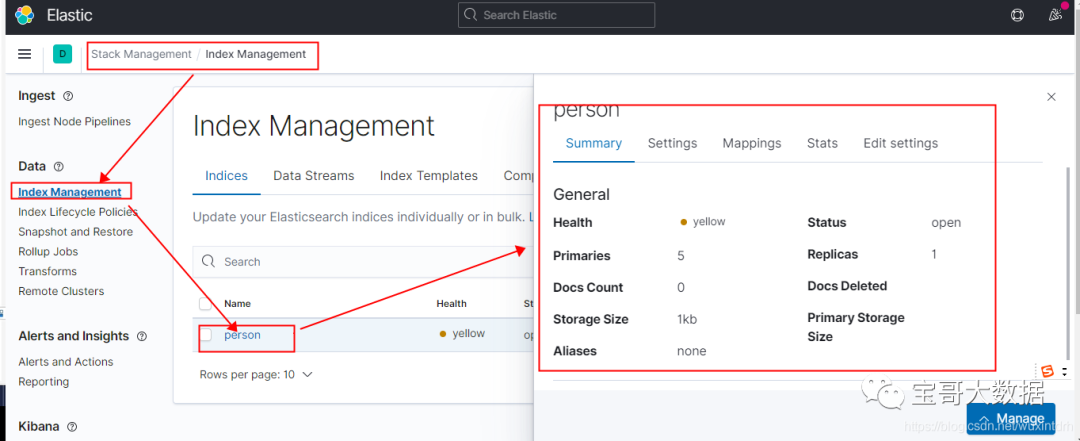Image resolution: width=1080 pixels, height=441 pixels.
Task: Click the green D space avatar
Action: [63, 54]
